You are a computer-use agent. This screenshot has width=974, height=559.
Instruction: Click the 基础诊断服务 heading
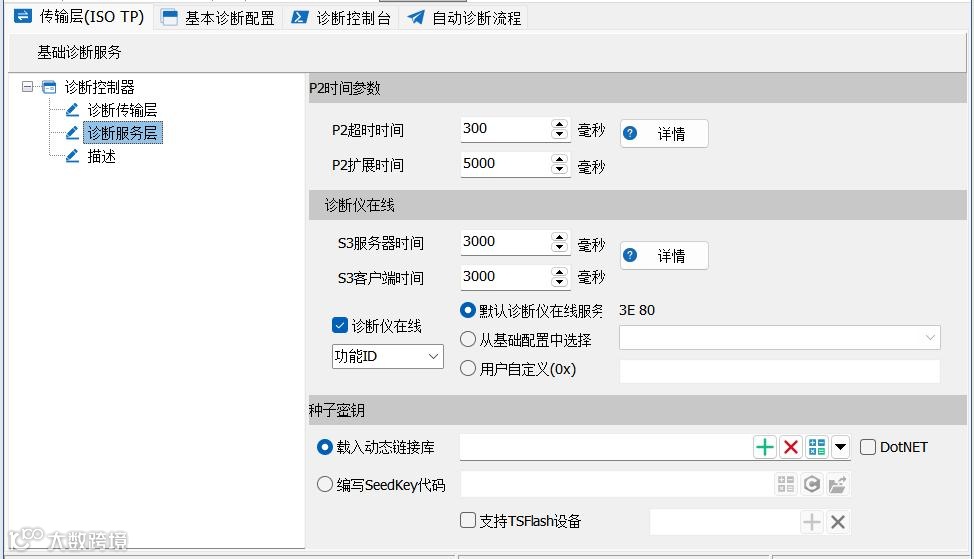click(x=79, y=52)
